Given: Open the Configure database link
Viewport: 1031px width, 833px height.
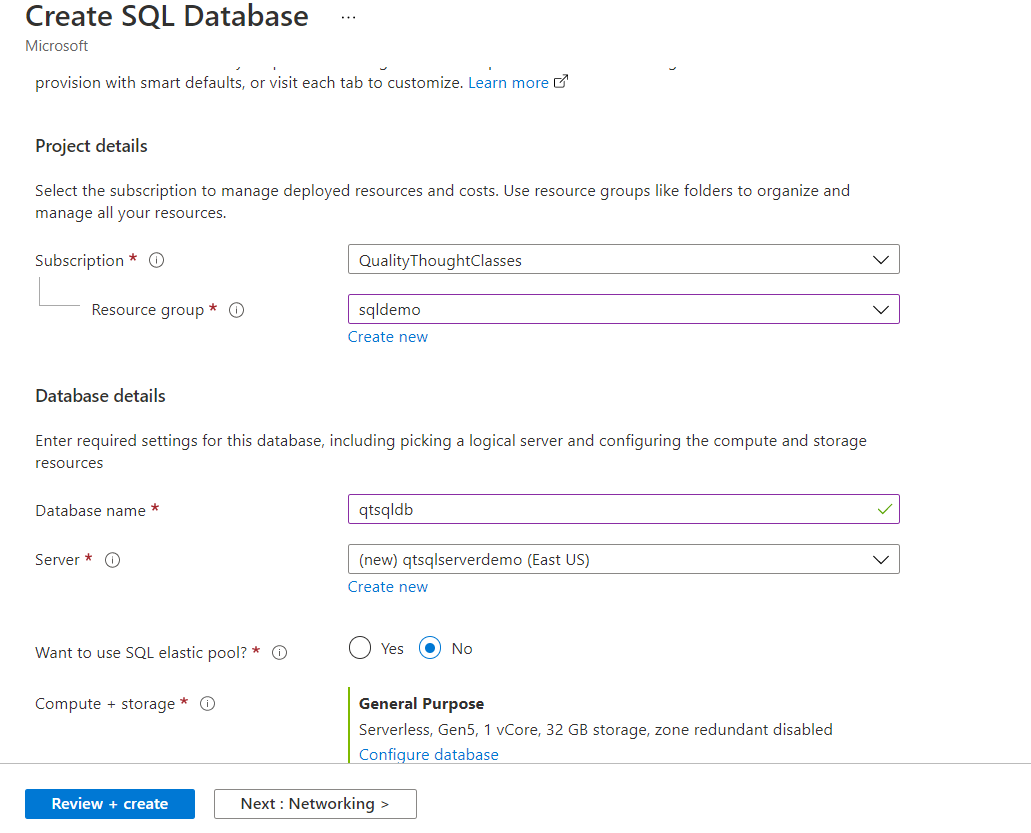Looking at the screenshot, I should coord(429,755).
